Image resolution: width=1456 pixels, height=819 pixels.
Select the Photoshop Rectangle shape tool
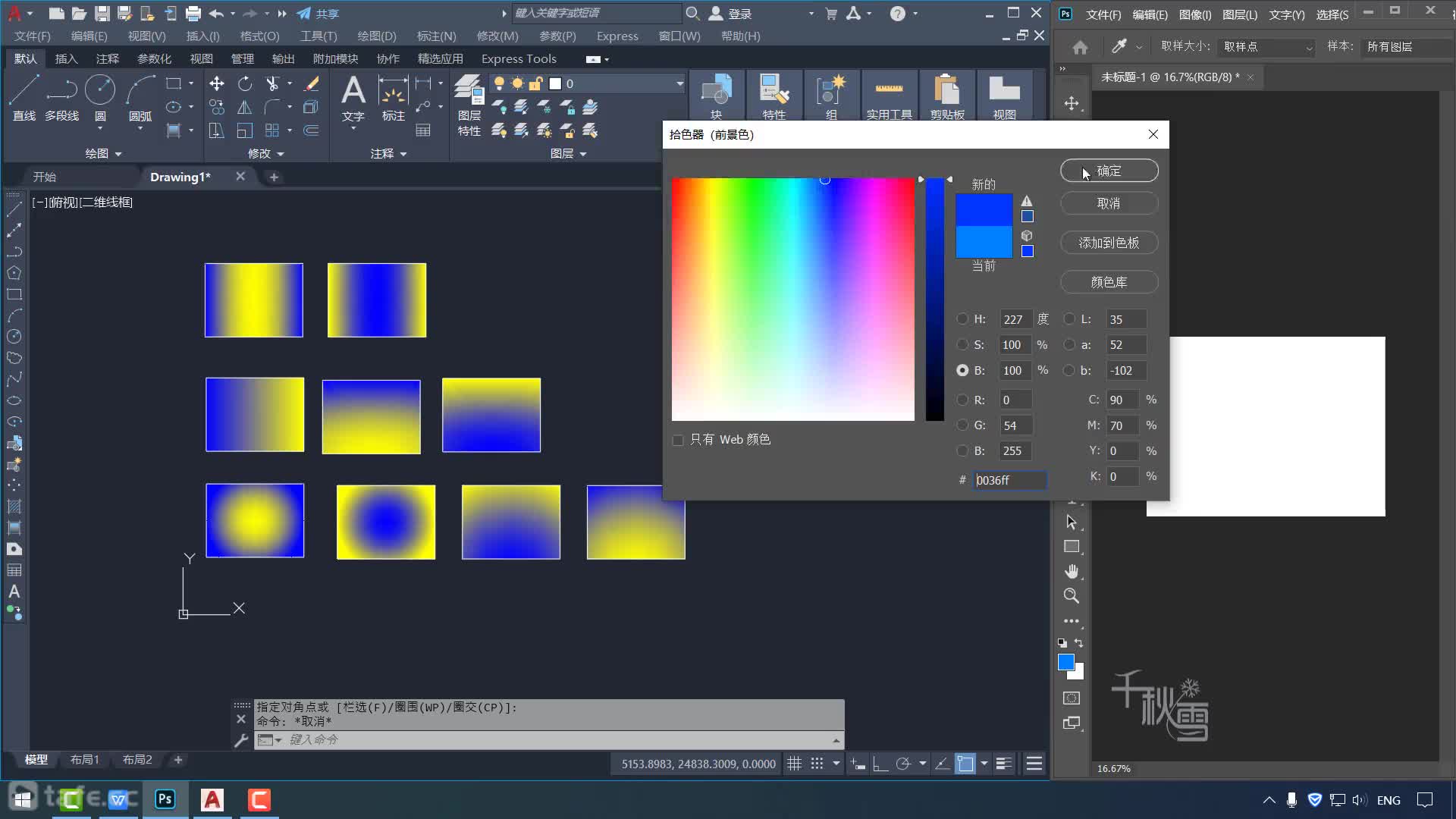[x=1072, y=547]
